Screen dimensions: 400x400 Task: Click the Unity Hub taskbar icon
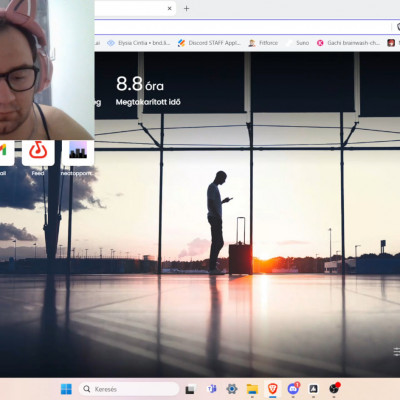click(313, 389)
